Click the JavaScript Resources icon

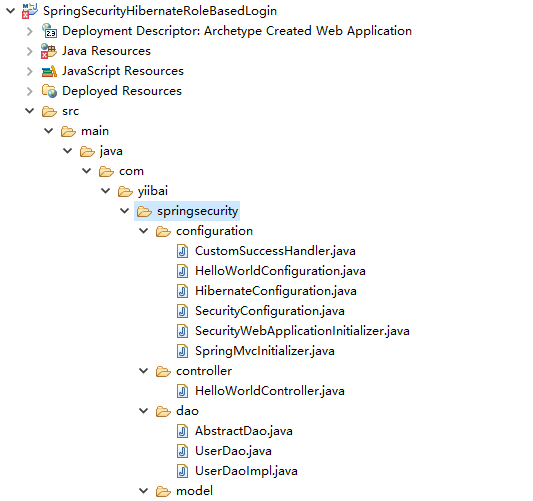[x=49, y=71]
